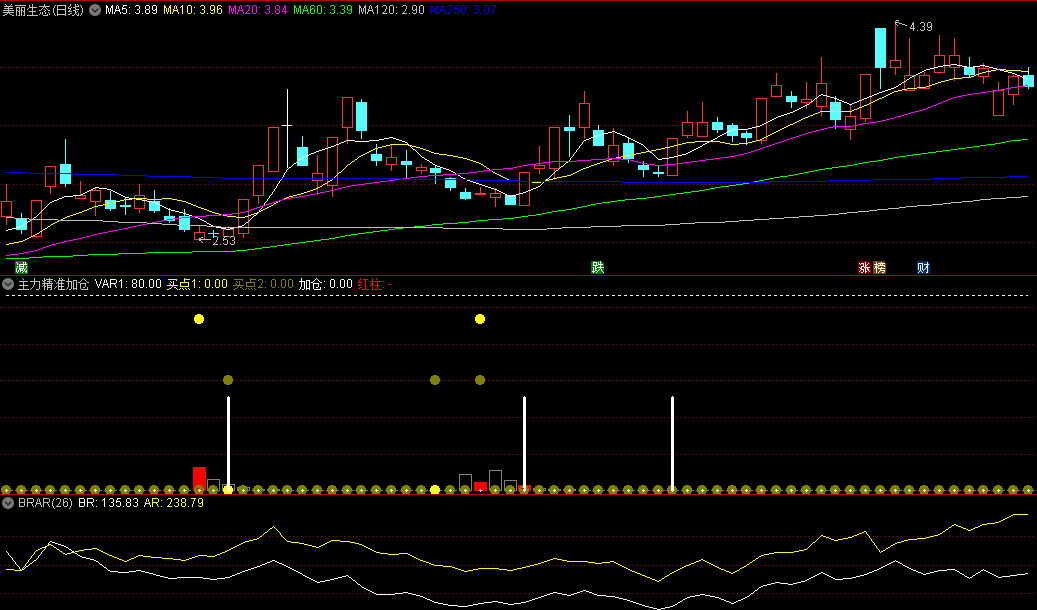Expand the 主力精准加仓 indicator menu arrow

8,284
